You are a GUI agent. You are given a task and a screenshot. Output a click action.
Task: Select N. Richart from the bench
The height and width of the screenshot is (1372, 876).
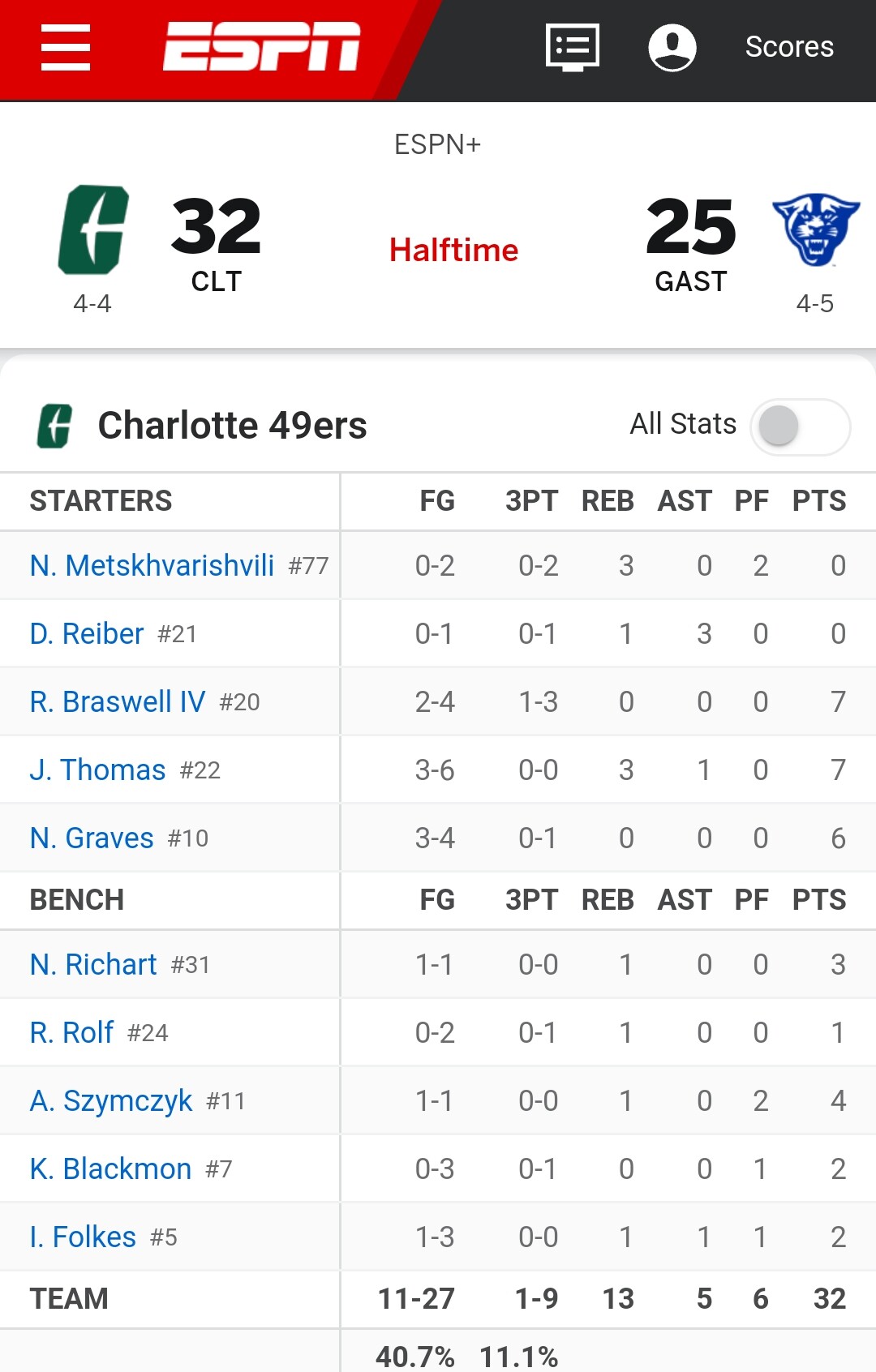[93, 965]
